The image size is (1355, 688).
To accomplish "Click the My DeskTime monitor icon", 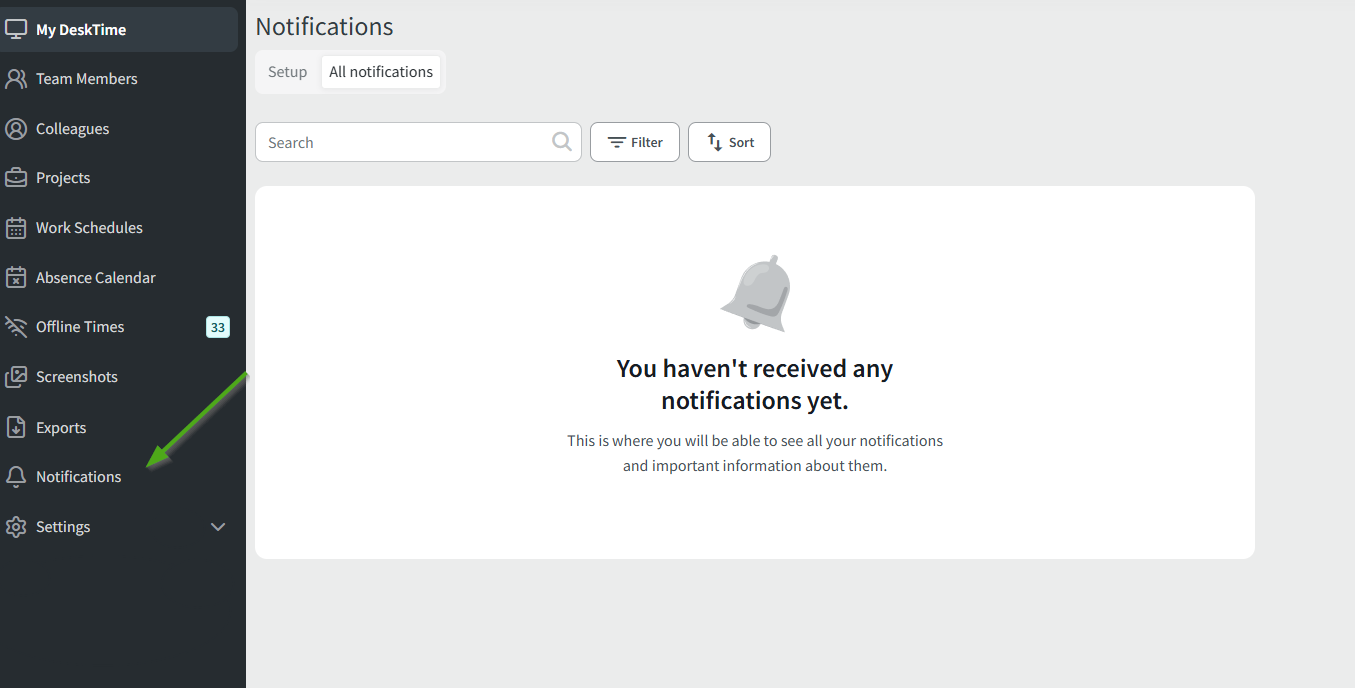I will point(16,29).
